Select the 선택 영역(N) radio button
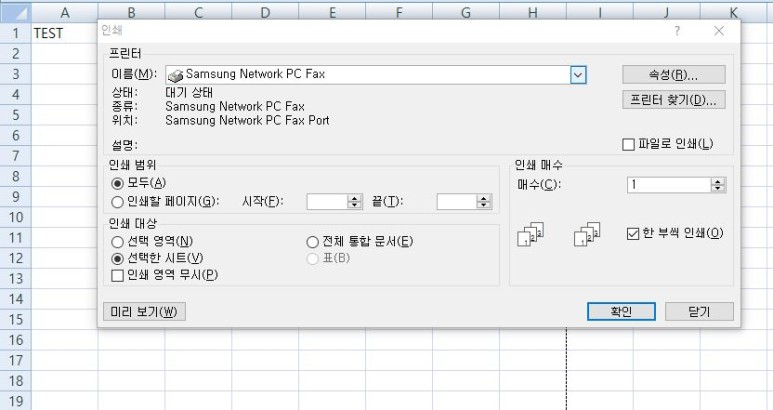Image resolution: width=773 pixels, height=410 pixels. pyautogui.click(x=117, y=242)
